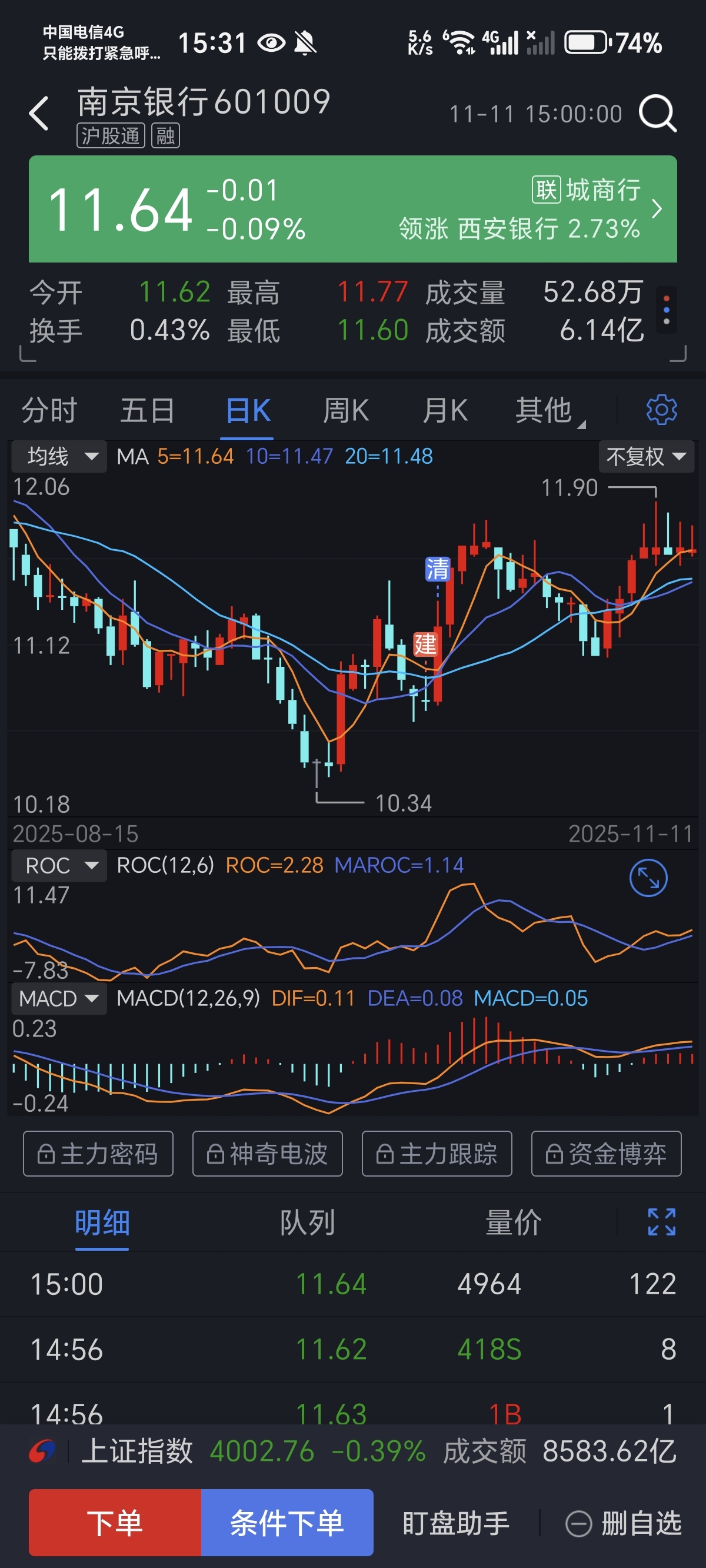Tap the 建 marker on chart
Viewport: 706px width, 1568px height.
click(425, 644)
